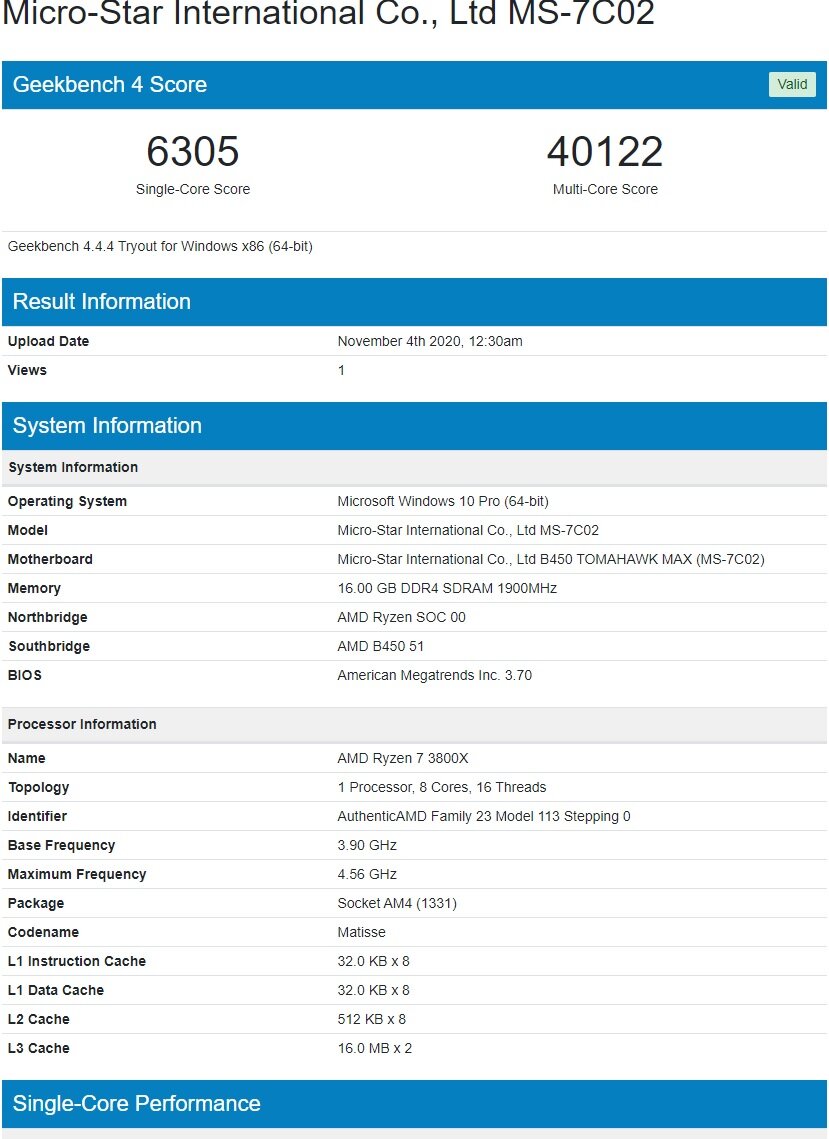Screen dimensions: 829x1139
Task: Click the green Valid badge
Action: coord(792,84)
